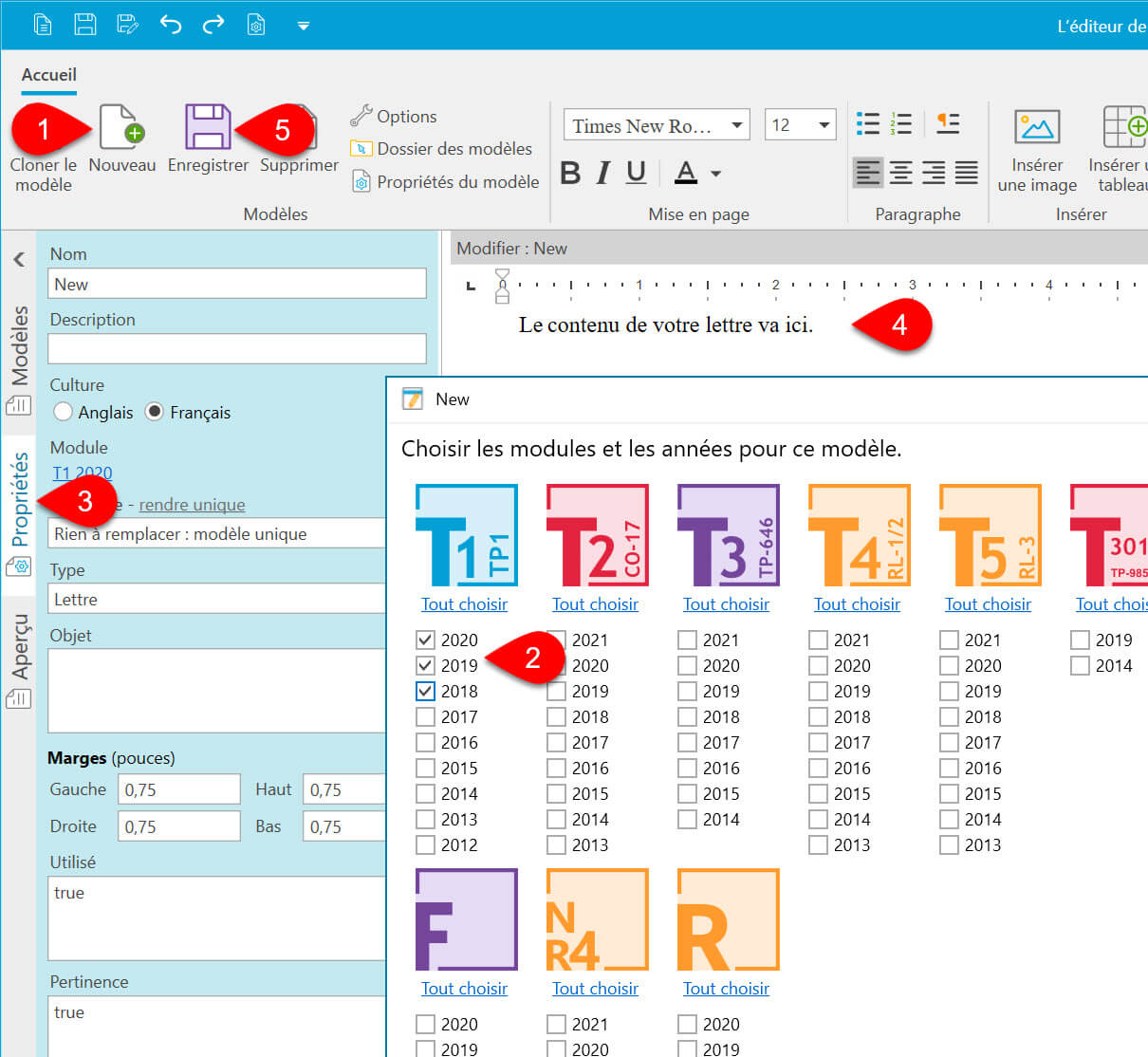1148x1057 pixels.
Task: Click the indent marker on the ruler
Action: pyautogui.click(x=502, y=286)
